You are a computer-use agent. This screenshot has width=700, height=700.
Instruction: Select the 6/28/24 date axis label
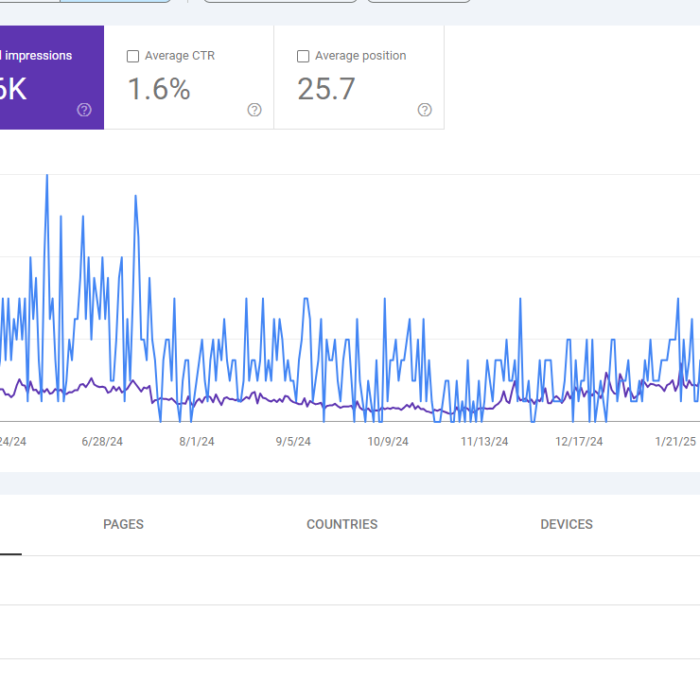point(102,441)
